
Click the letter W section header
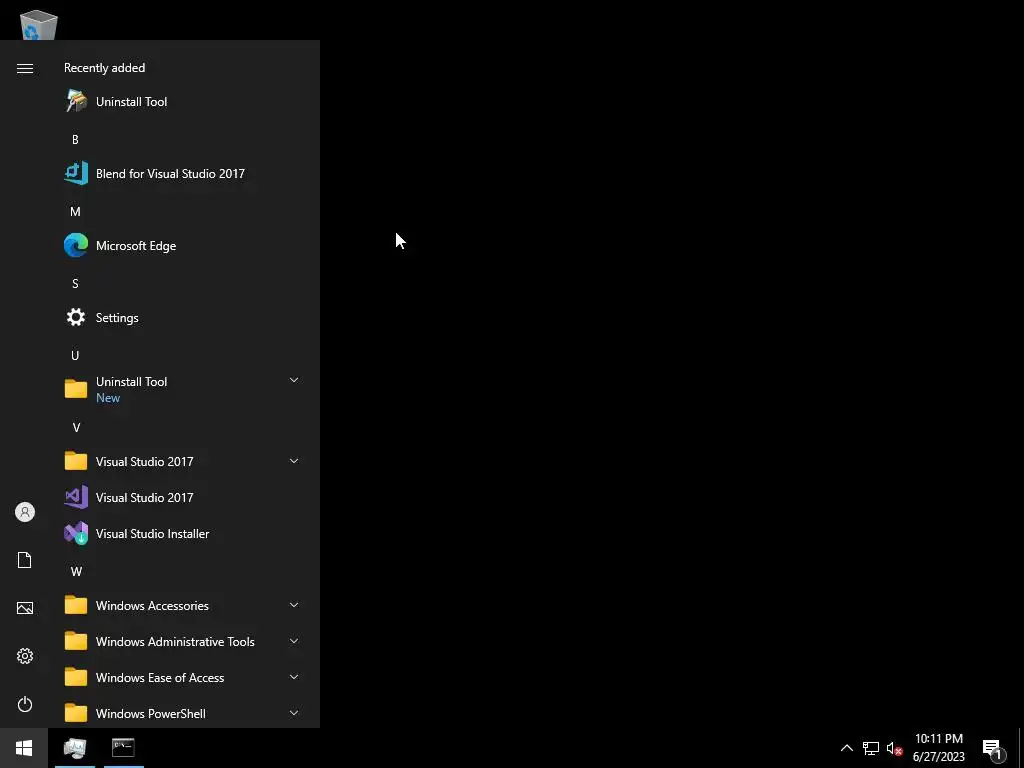click(76, 571)
